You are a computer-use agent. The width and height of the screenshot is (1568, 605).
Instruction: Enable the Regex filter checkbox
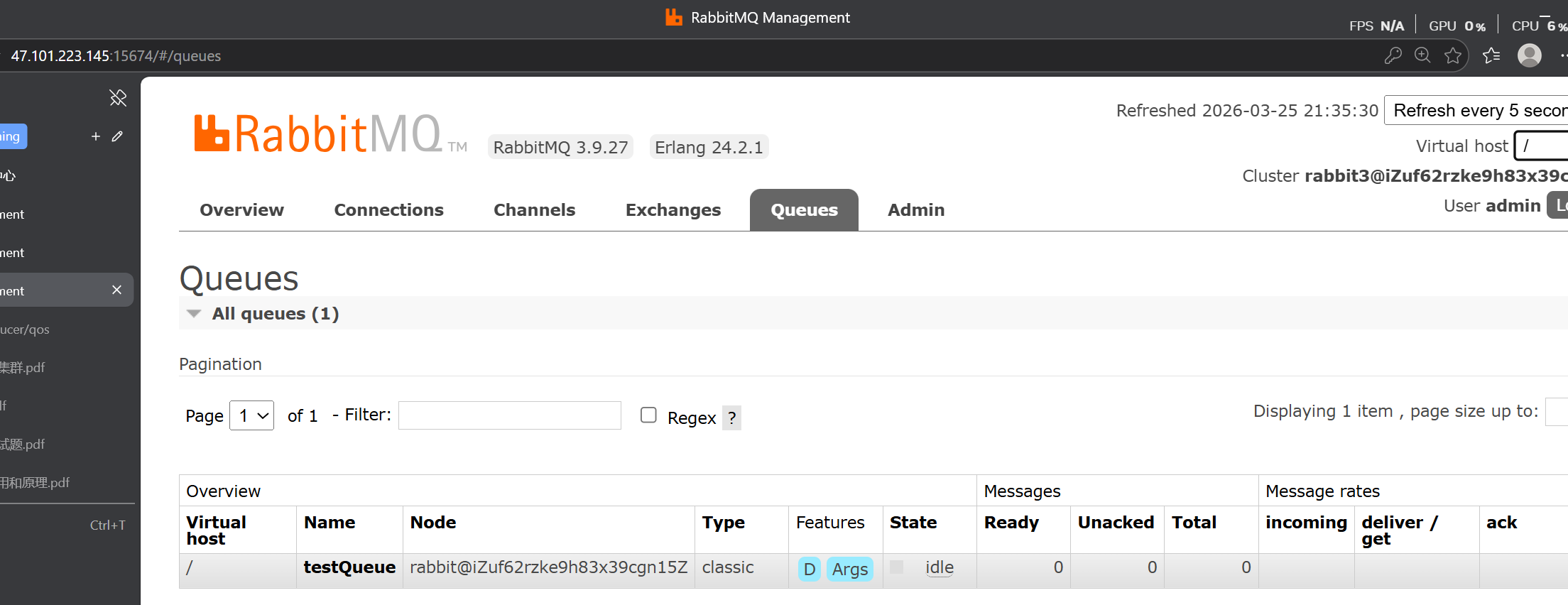click(x=648, y=415)
